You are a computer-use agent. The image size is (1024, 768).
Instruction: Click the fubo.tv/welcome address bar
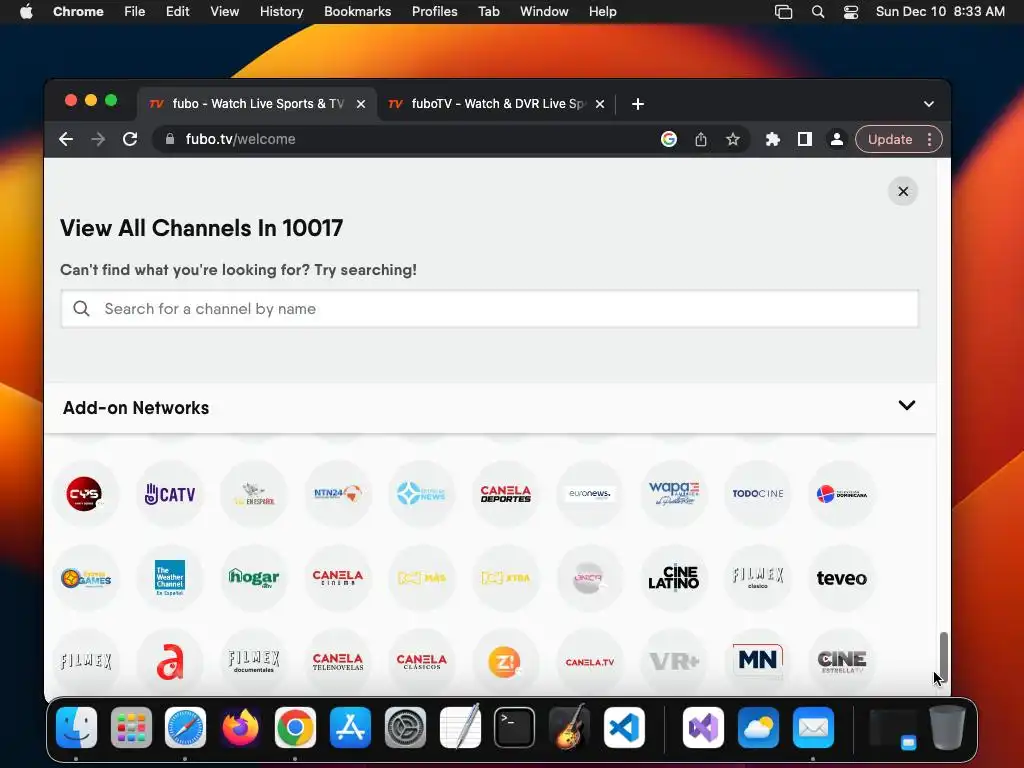[x=405, y=139]
